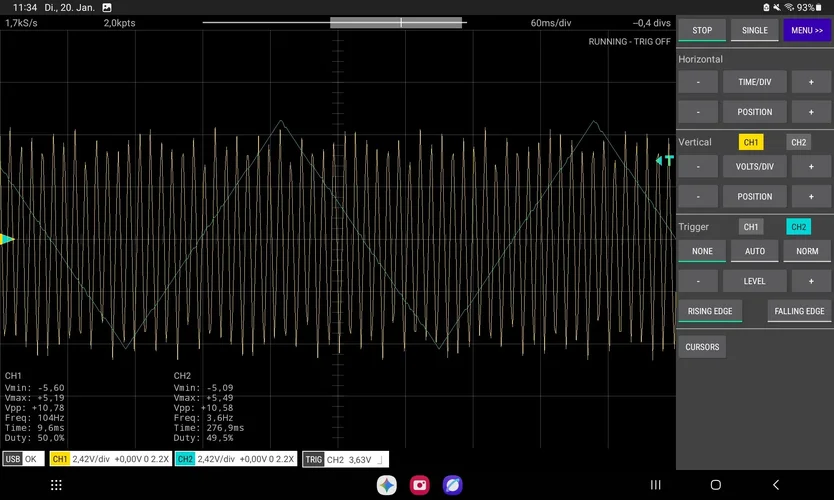Decrease trigger LEVEL with minus

698,281
